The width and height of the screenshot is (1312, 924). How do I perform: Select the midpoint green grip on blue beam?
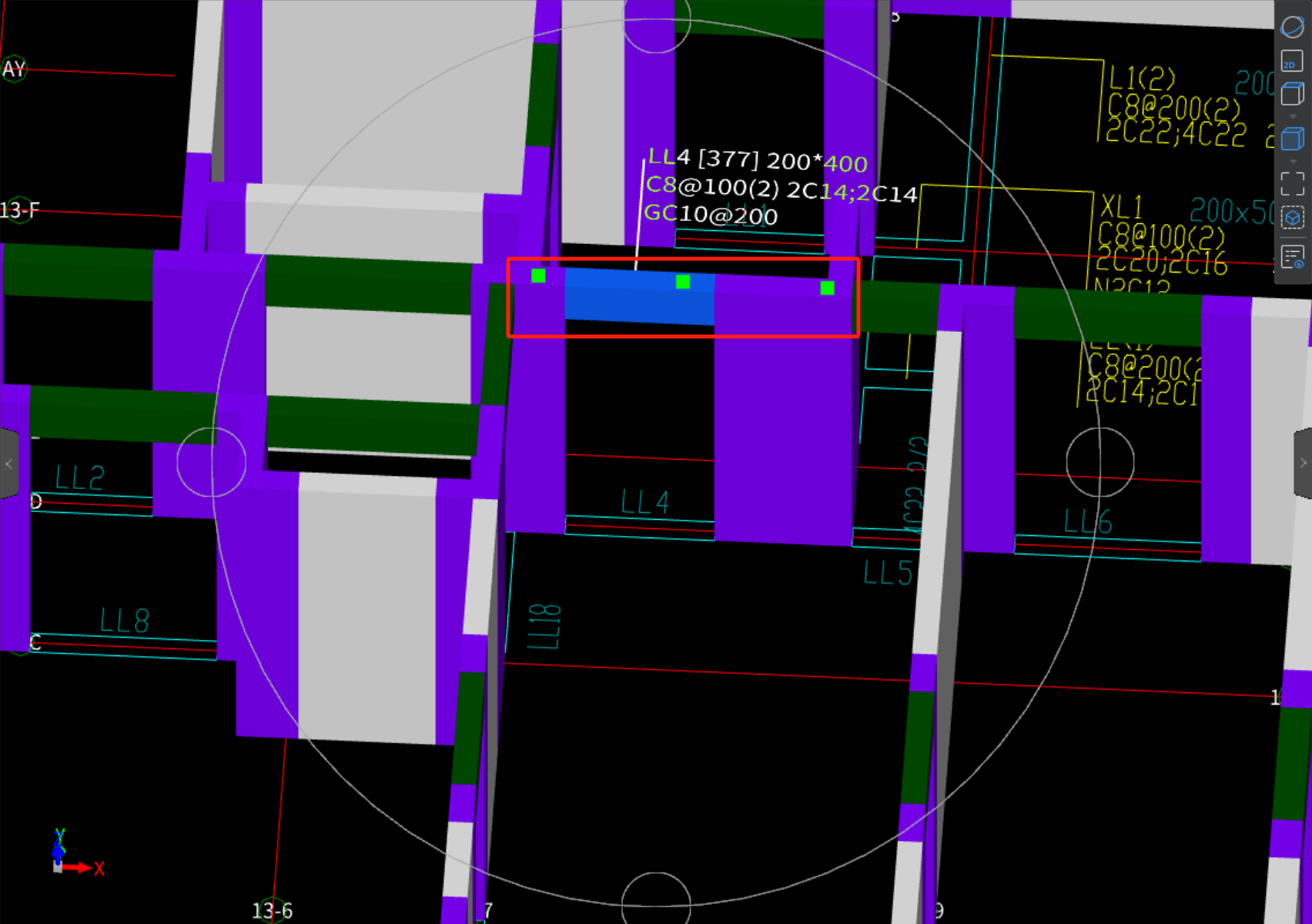[683, 282]
